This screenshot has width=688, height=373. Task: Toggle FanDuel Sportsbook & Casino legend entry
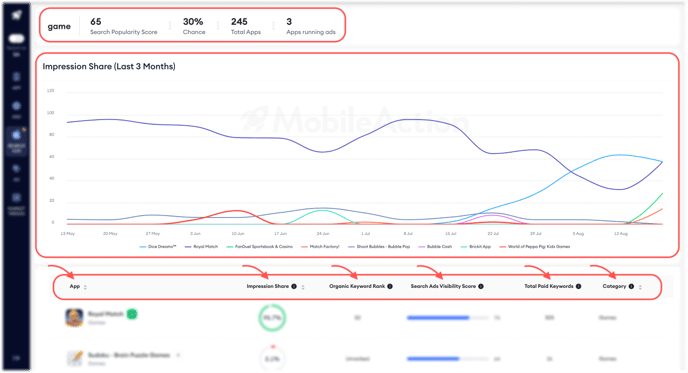click(259, 247)
